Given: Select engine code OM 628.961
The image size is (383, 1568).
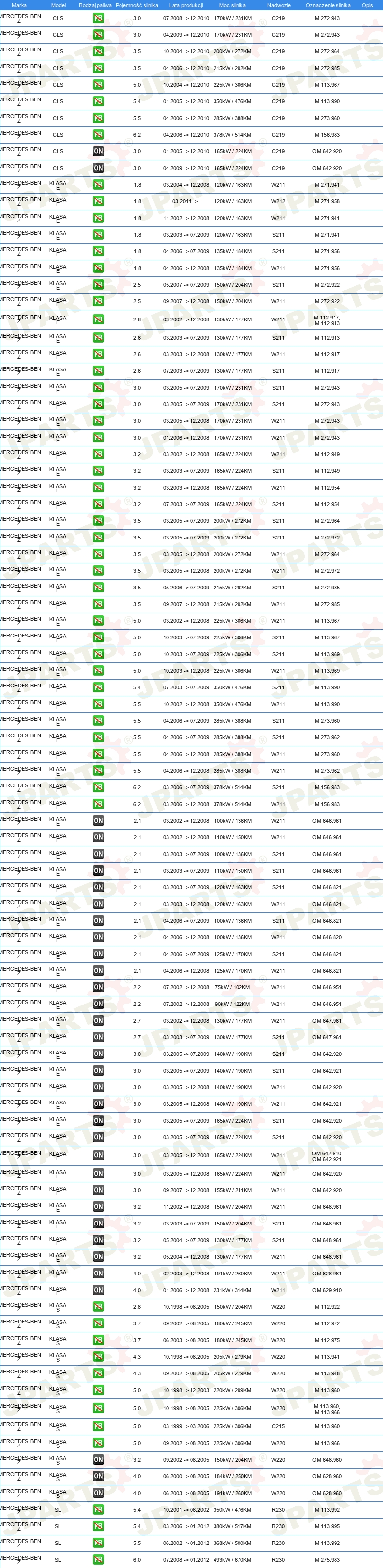Looking at the screenshot, I should click(x=327, y=1274).
